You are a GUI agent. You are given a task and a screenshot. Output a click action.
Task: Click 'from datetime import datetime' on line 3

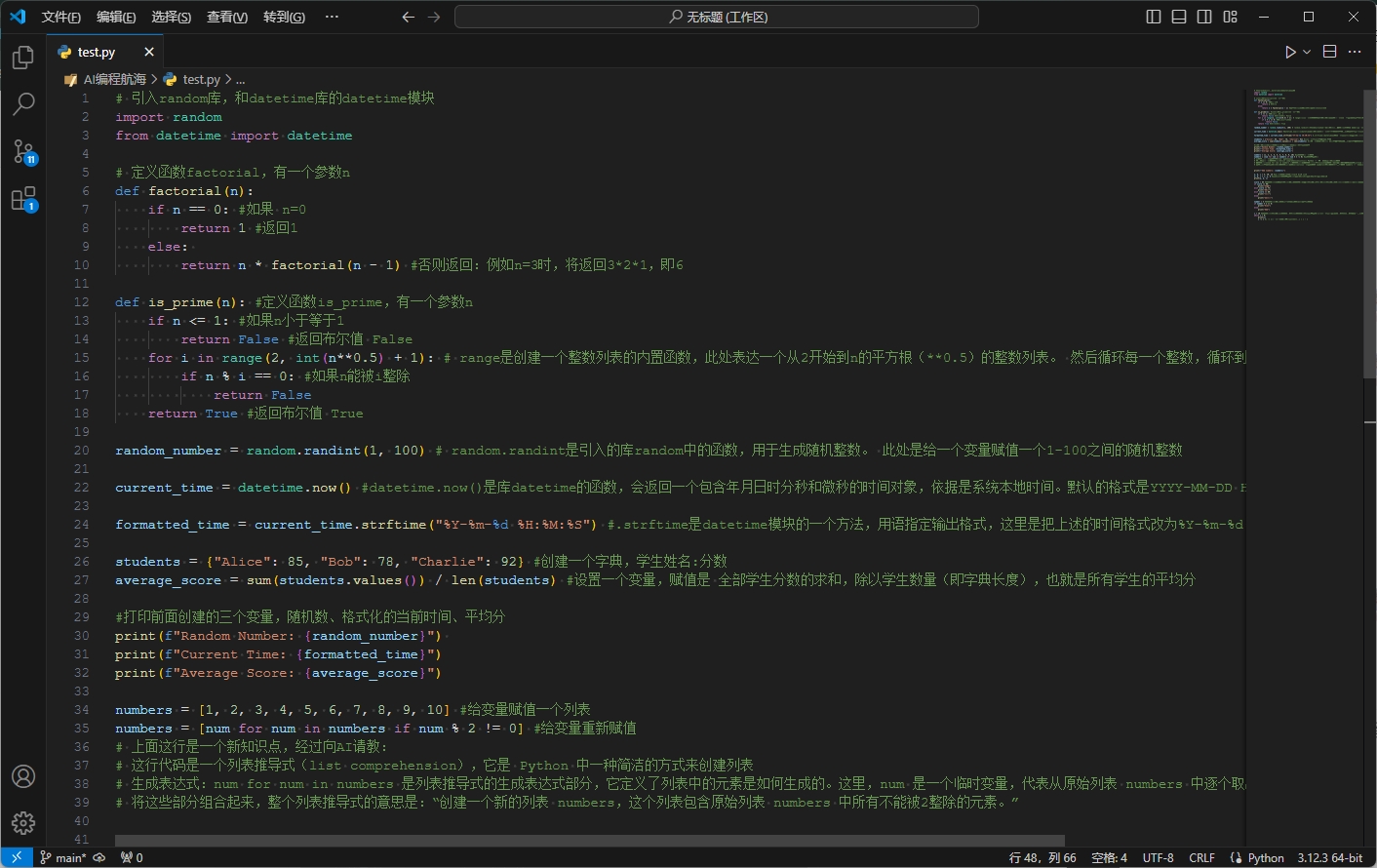pos(234,136)
